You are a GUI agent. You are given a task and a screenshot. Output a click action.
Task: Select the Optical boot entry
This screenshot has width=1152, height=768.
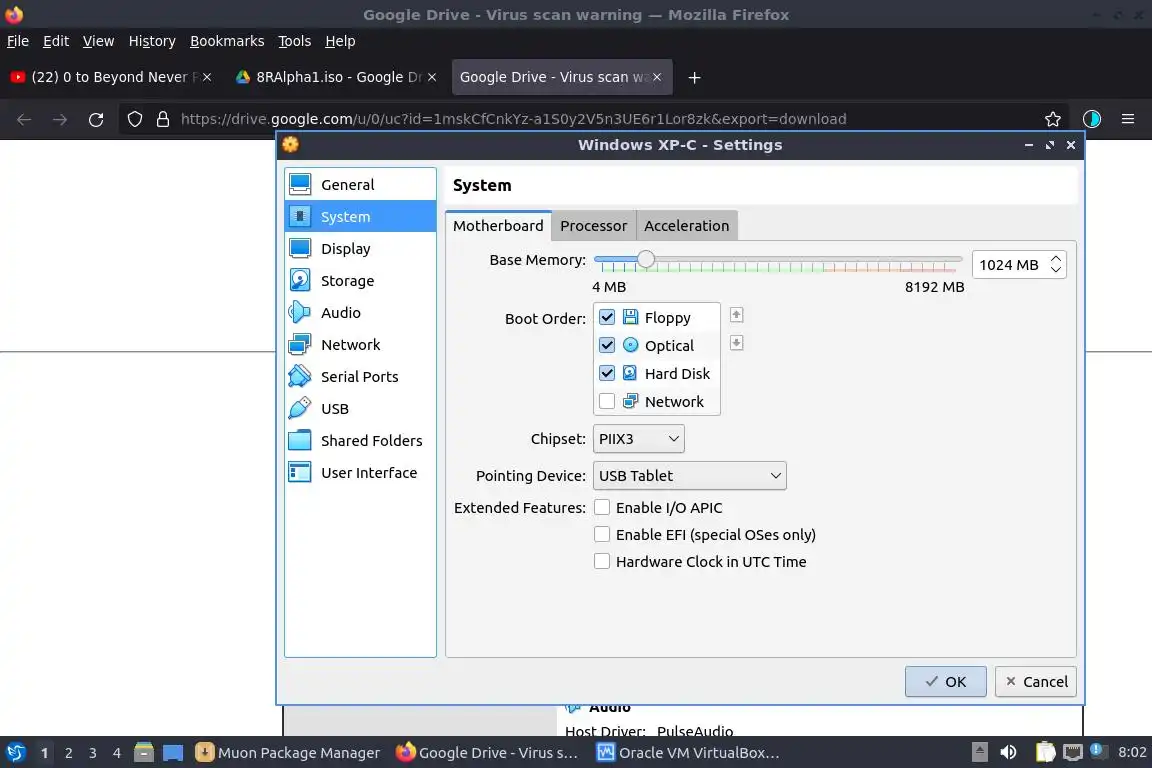[669, 345]
